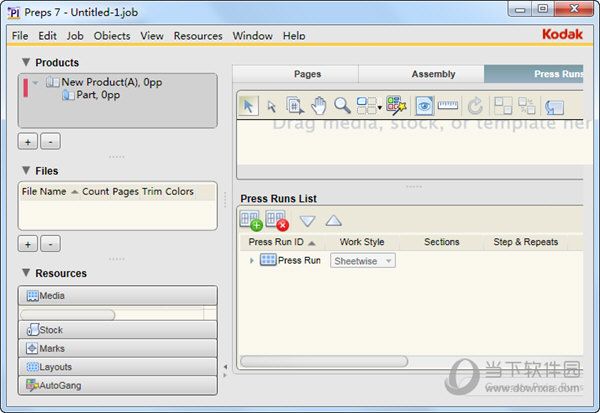Click the left panel collapse arrow

click(x=225, y=367)
